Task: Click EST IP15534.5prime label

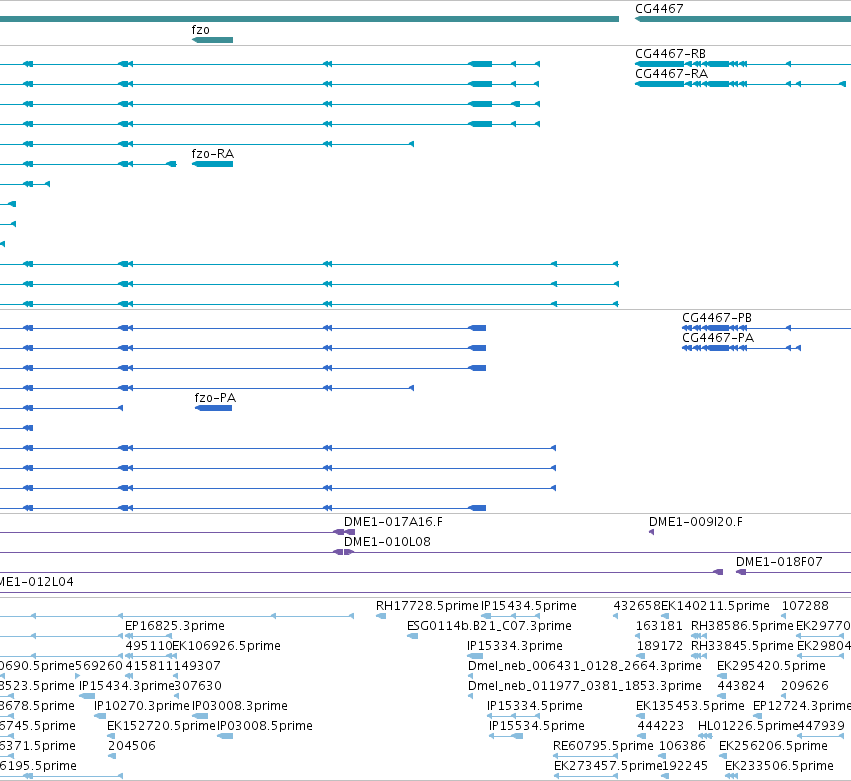Action: coord(537,726)
